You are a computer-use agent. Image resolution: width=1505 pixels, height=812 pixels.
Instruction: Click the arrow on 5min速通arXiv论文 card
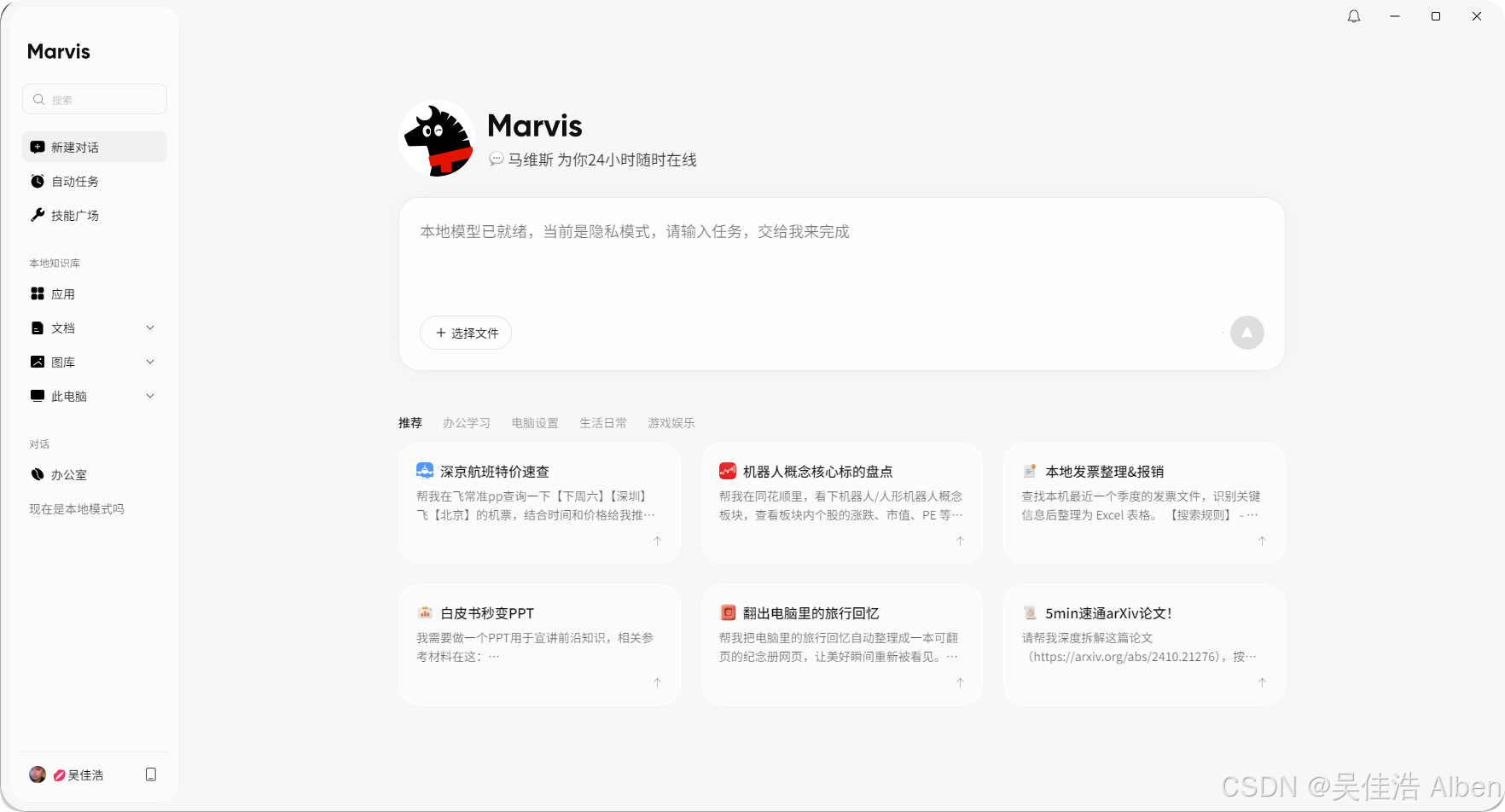(x=1263, y=682)
